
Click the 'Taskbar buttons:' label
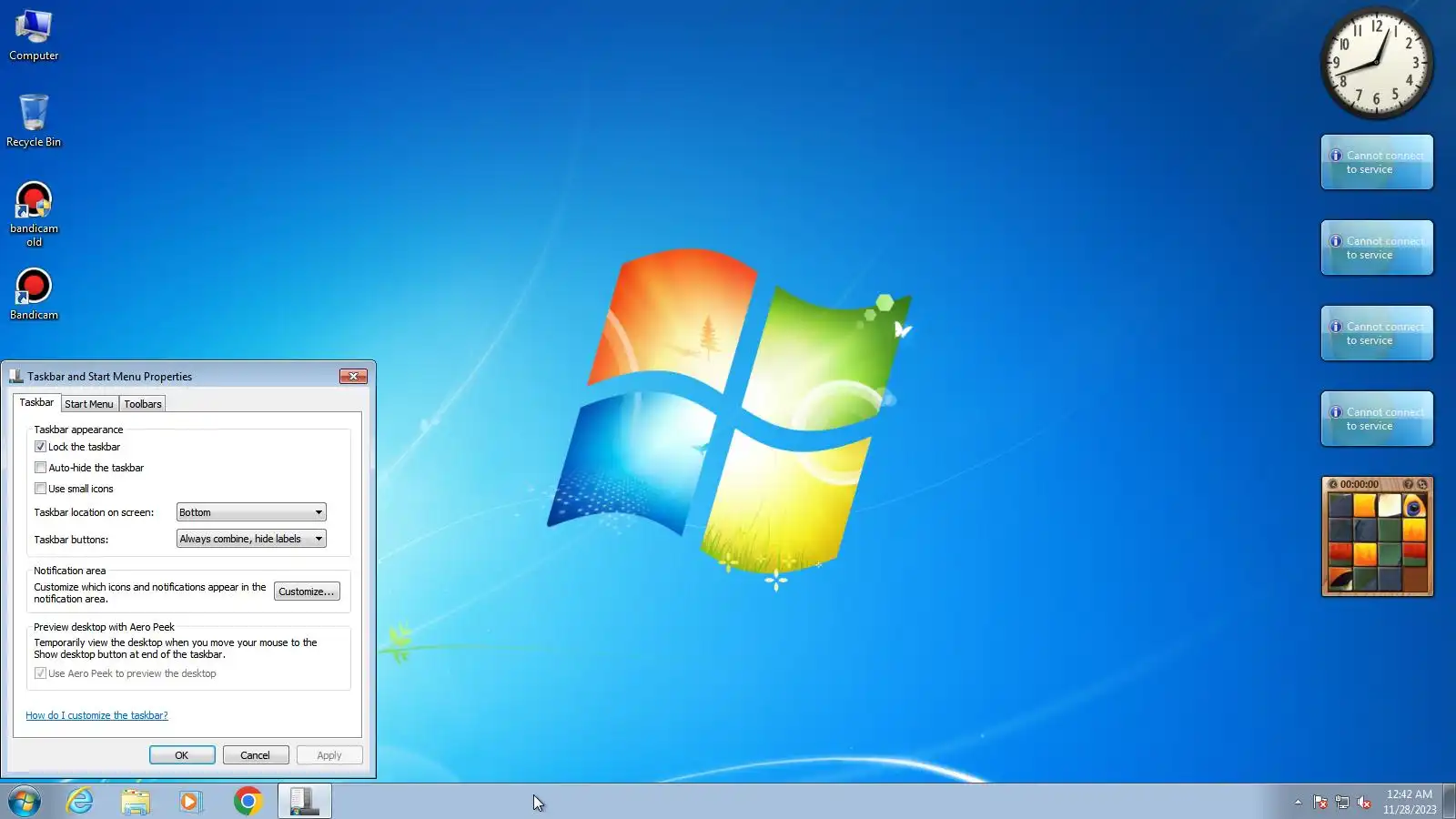point(71,540)
